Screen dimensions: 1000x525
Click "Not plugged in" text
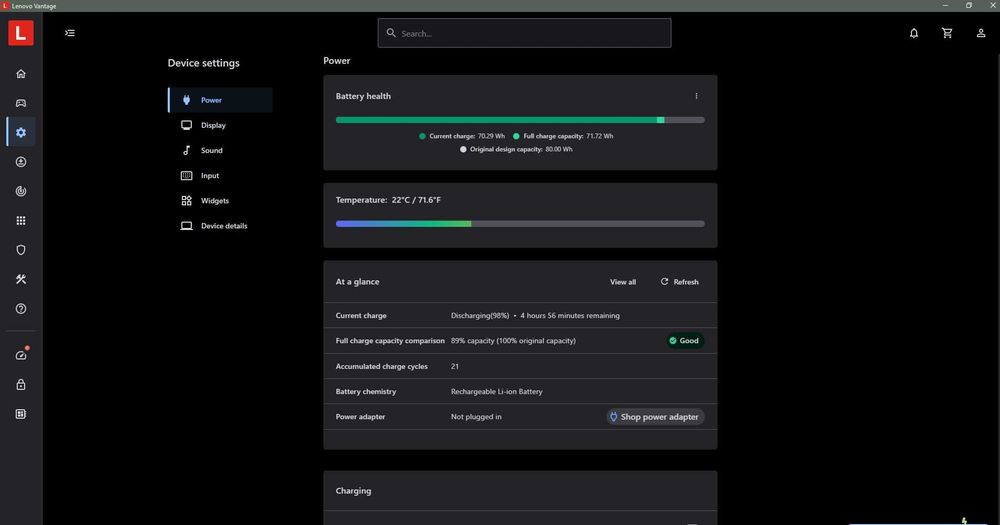coord(476,417)
